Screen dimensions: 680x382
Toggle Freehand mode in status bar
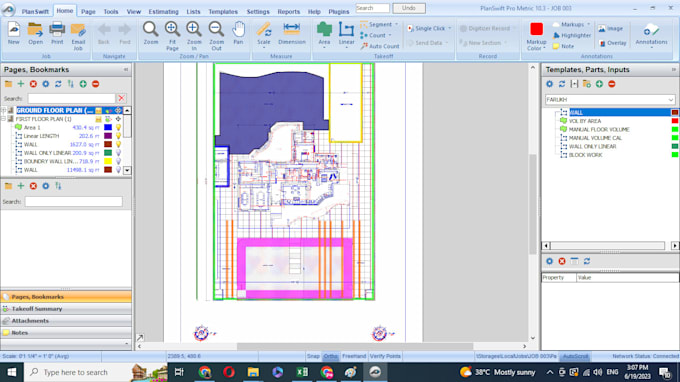coord(354,356)
